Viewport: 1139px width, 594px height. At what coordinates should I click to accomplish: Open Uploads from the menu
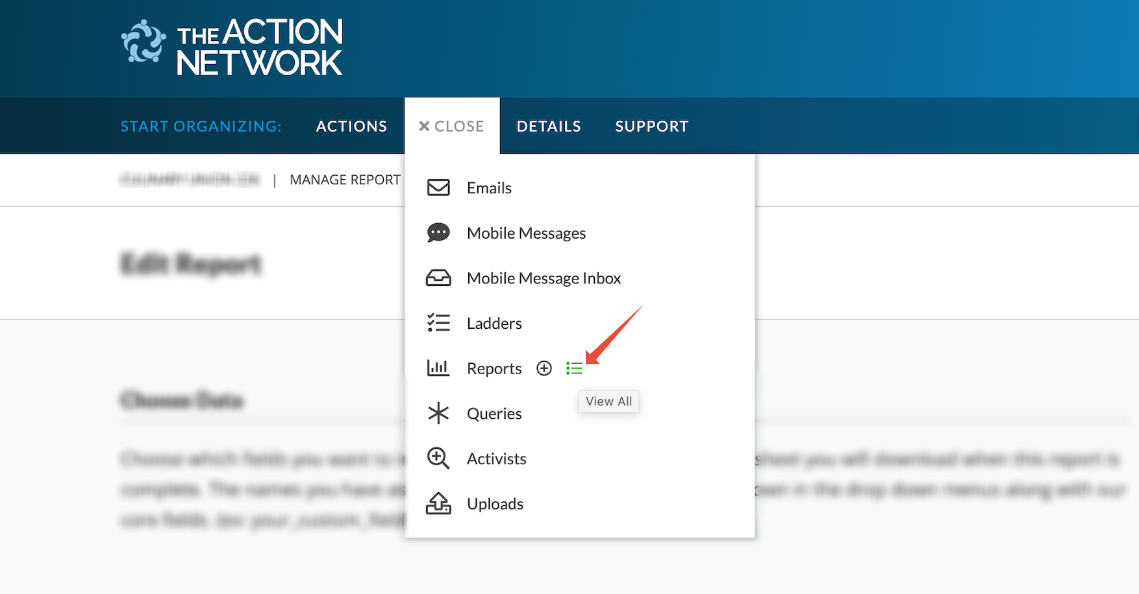click(x=495, y=503)
